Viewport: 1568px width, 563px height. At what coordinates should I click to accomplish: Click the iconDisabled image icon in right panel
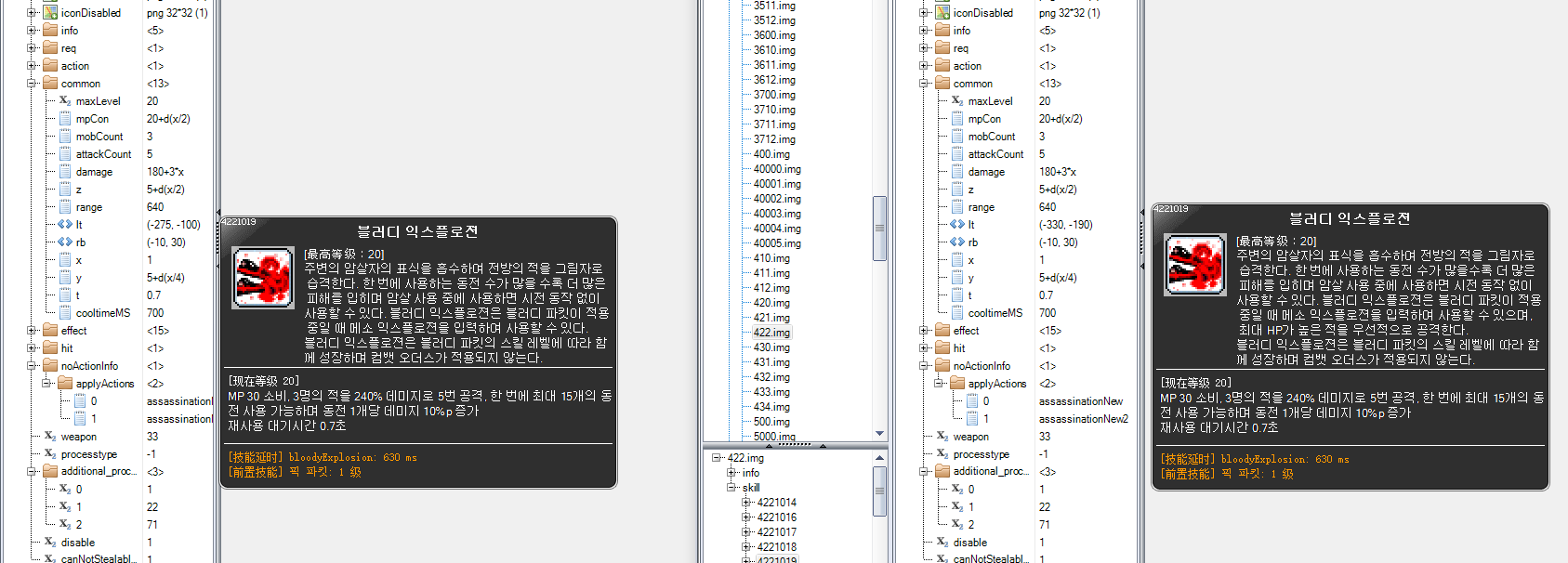point(942,13)
